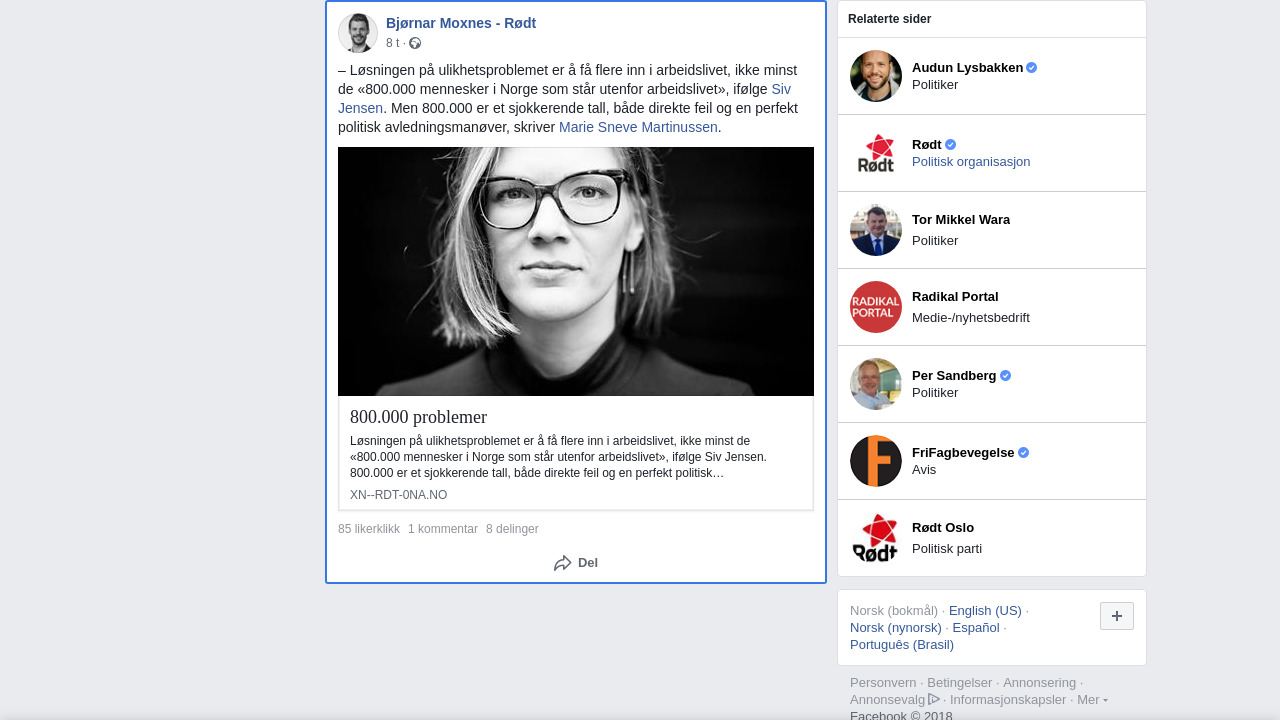
Task: Open the Rødt Oslo logo
Action: (x=876, y=538)
